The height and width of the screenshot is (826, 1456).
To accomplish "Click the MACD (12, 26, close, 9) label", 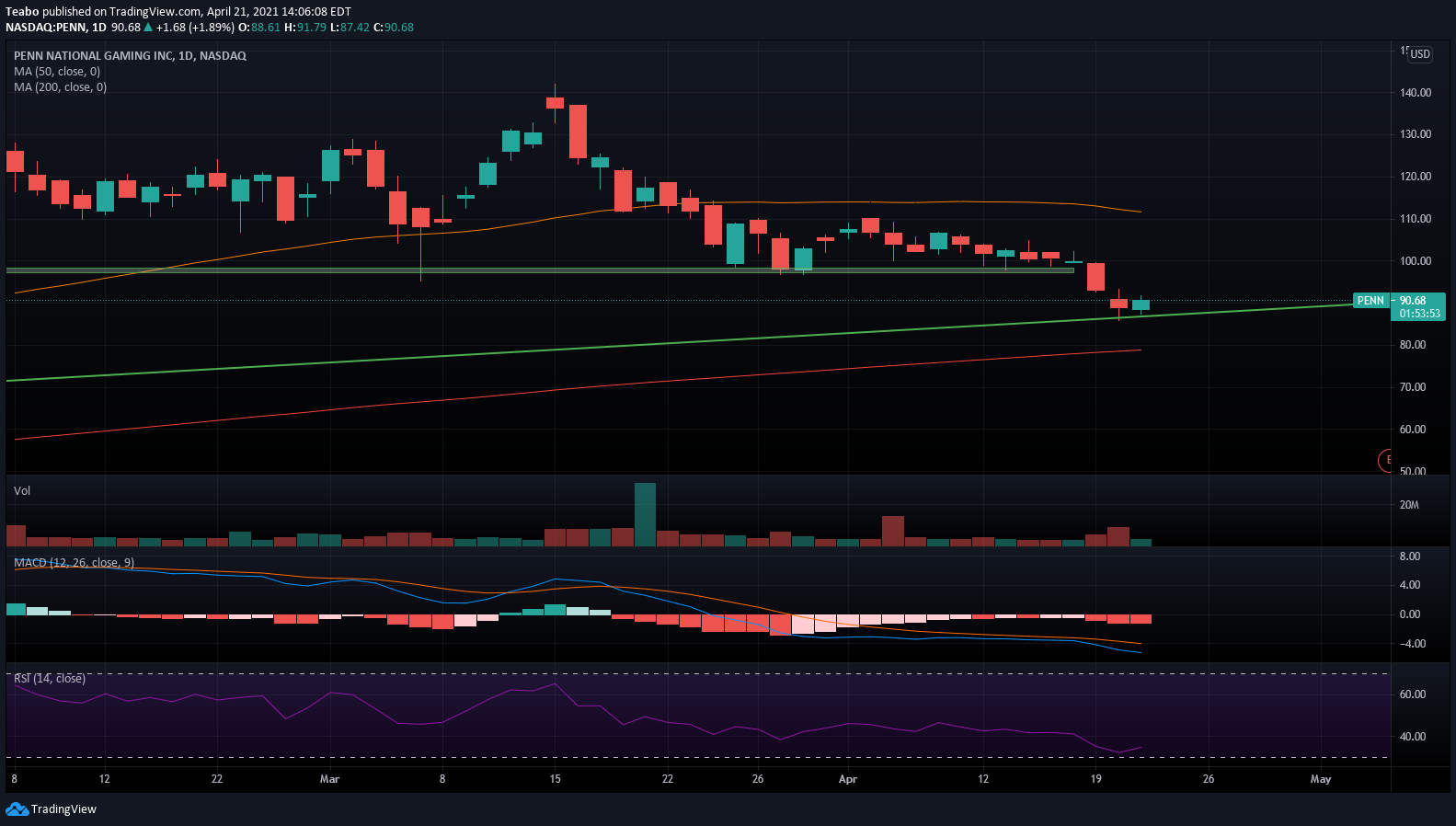I will coord(75,563).
